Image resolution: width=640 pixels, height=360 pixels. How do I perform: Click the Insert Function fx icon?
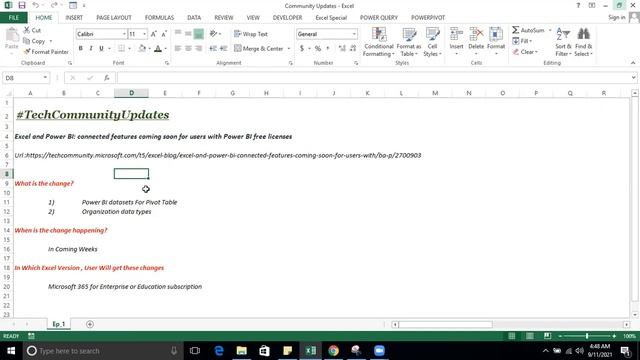(x=107, y=78)
